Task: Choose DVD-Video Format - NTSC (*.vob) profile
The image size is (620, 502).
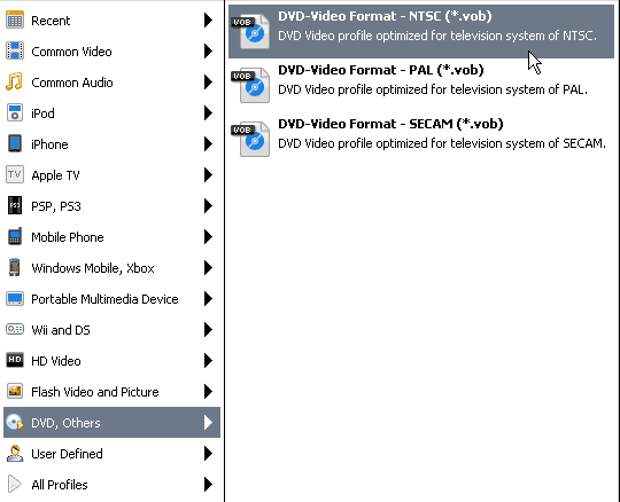Action: coord(384,16)
